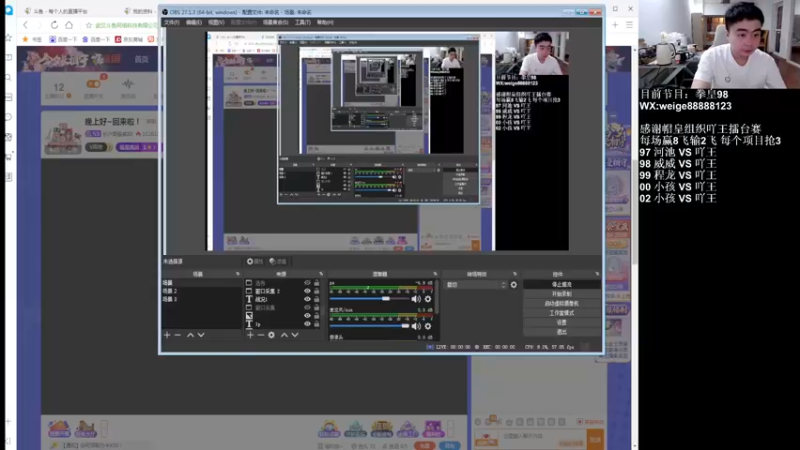Open the 编辑 menu in OBS
Screen dimensions: 800x450
tap(193, 22)
